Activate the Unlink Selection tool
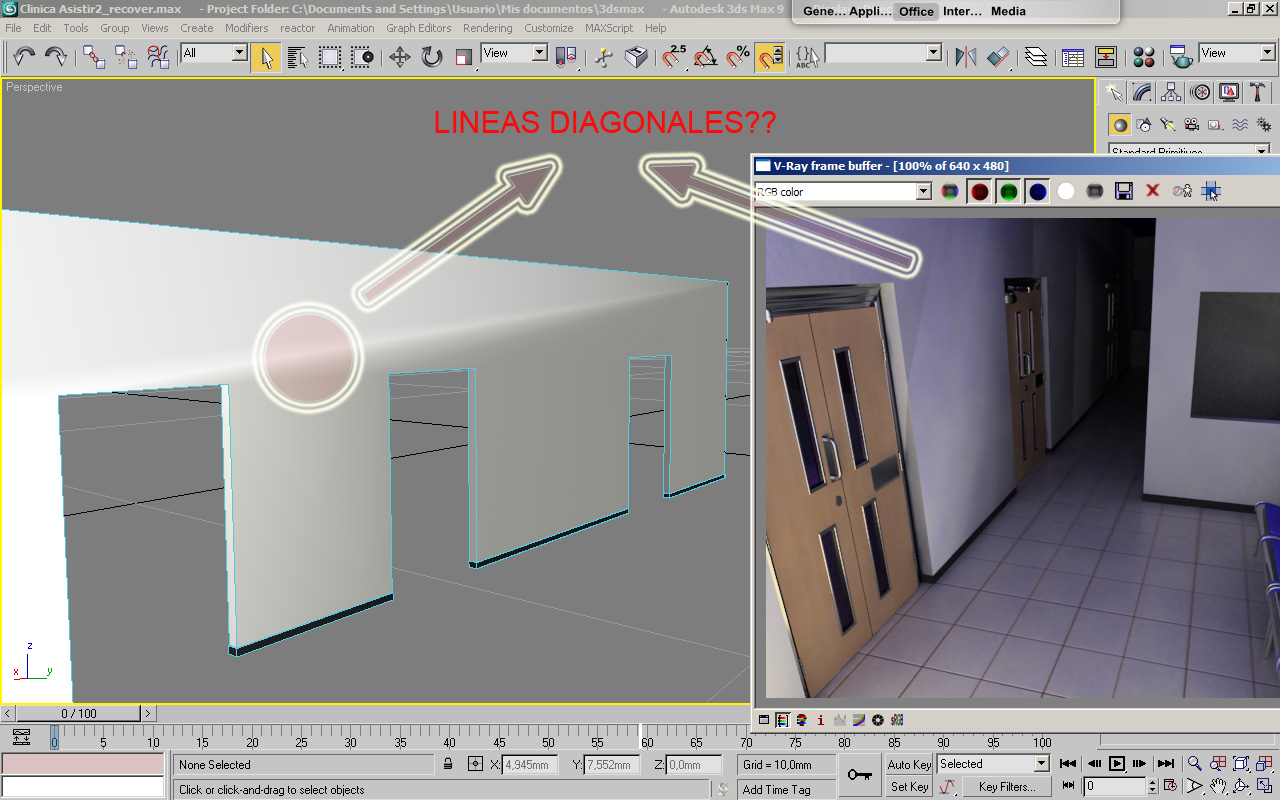This screenshot has width=1280, height=800. [x=126, y=56]
